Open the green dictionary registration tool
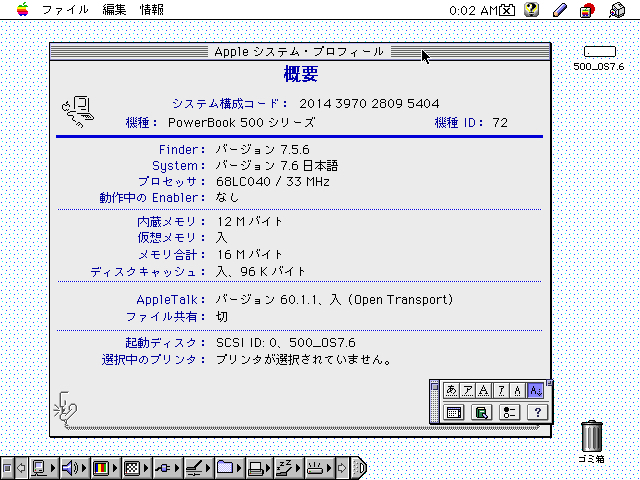640x480 pixels. [x=481, y=412]
